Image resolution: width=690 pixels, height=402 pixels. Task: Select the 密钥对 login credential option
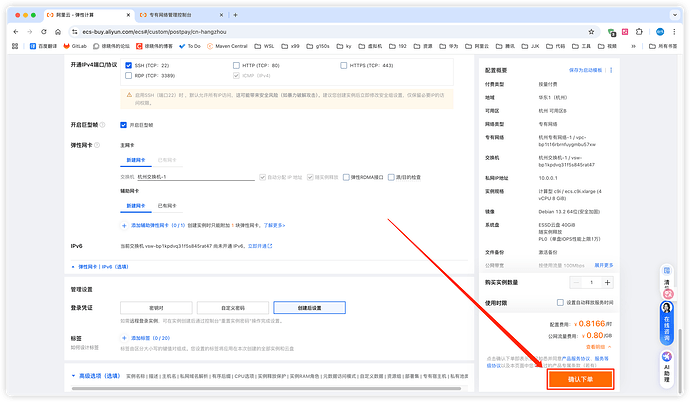coord(155,307)
